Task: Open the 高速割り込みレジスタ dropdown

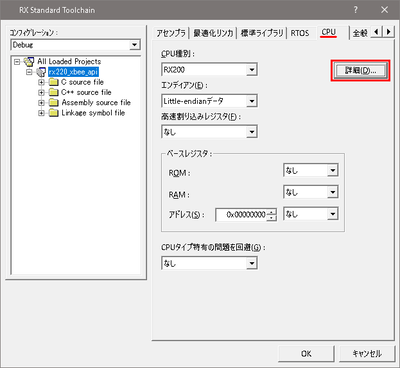Action: pos(252,132)
